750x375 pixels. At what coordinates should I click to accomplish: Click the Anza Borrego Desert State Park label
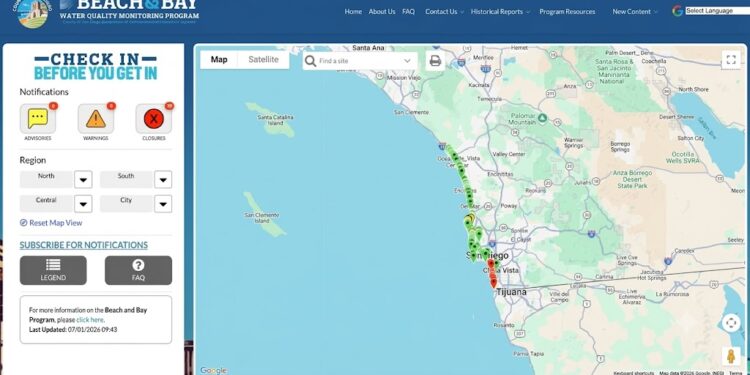[x=632, y=179]
